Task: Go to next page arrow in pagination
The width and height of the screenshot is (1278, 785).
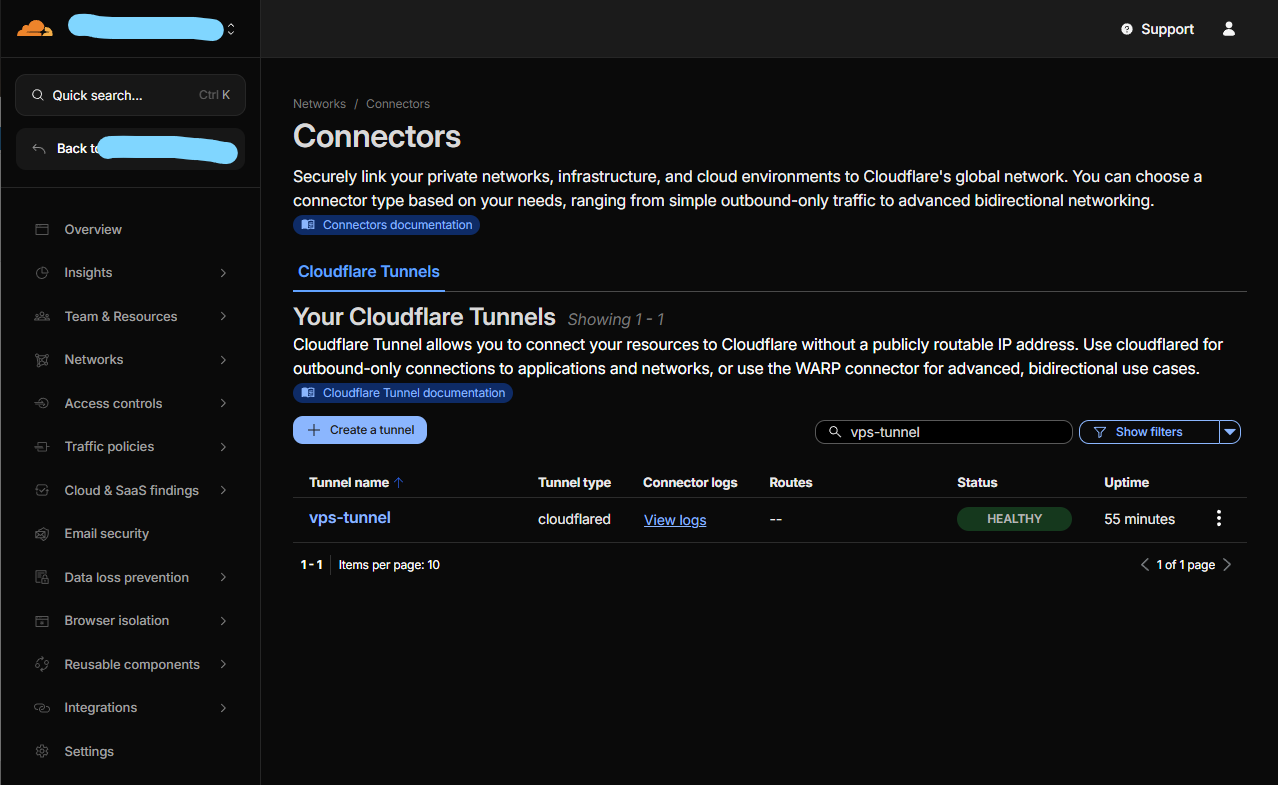Action: pos(1227,565)
